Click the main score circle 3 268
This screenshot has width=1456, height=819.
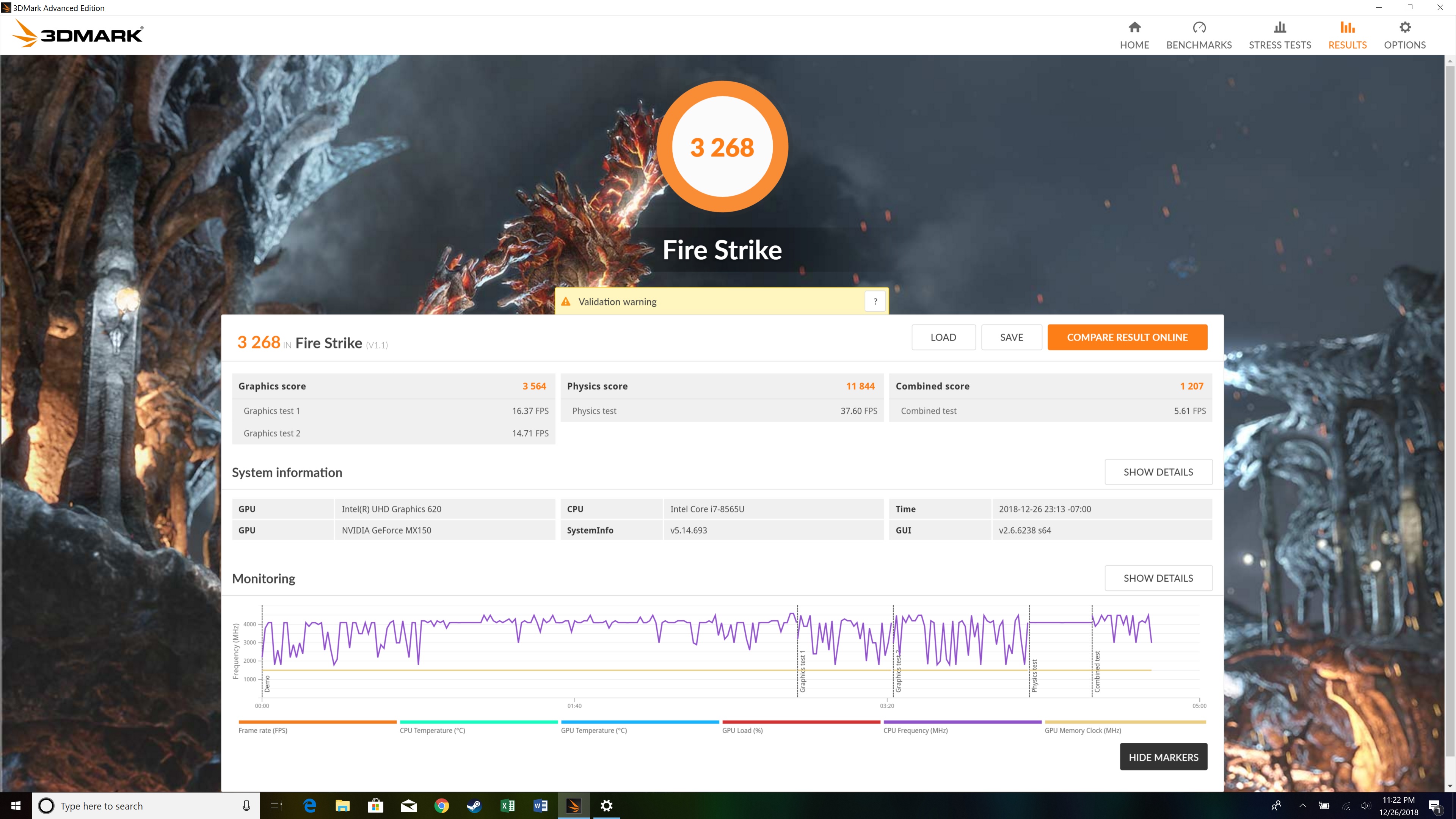point(722,147)
